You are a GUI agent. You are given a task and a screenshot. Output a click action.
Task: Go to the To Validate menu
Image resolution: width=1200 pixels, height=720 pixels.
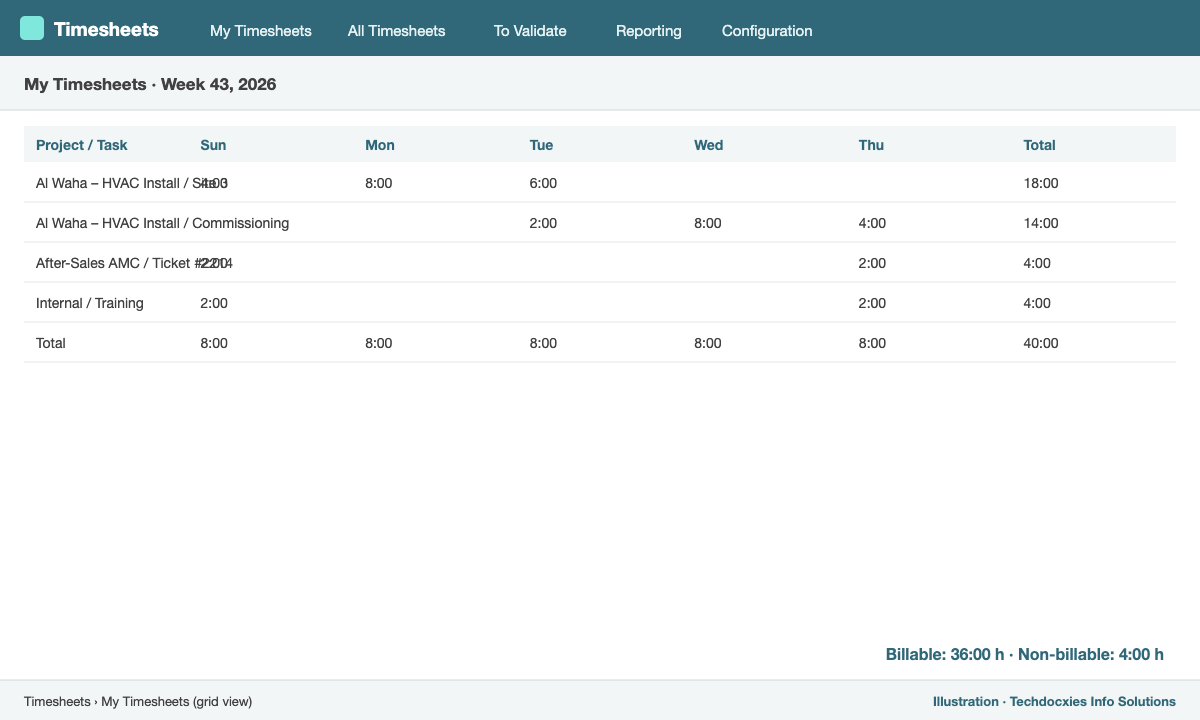[530, 31]
